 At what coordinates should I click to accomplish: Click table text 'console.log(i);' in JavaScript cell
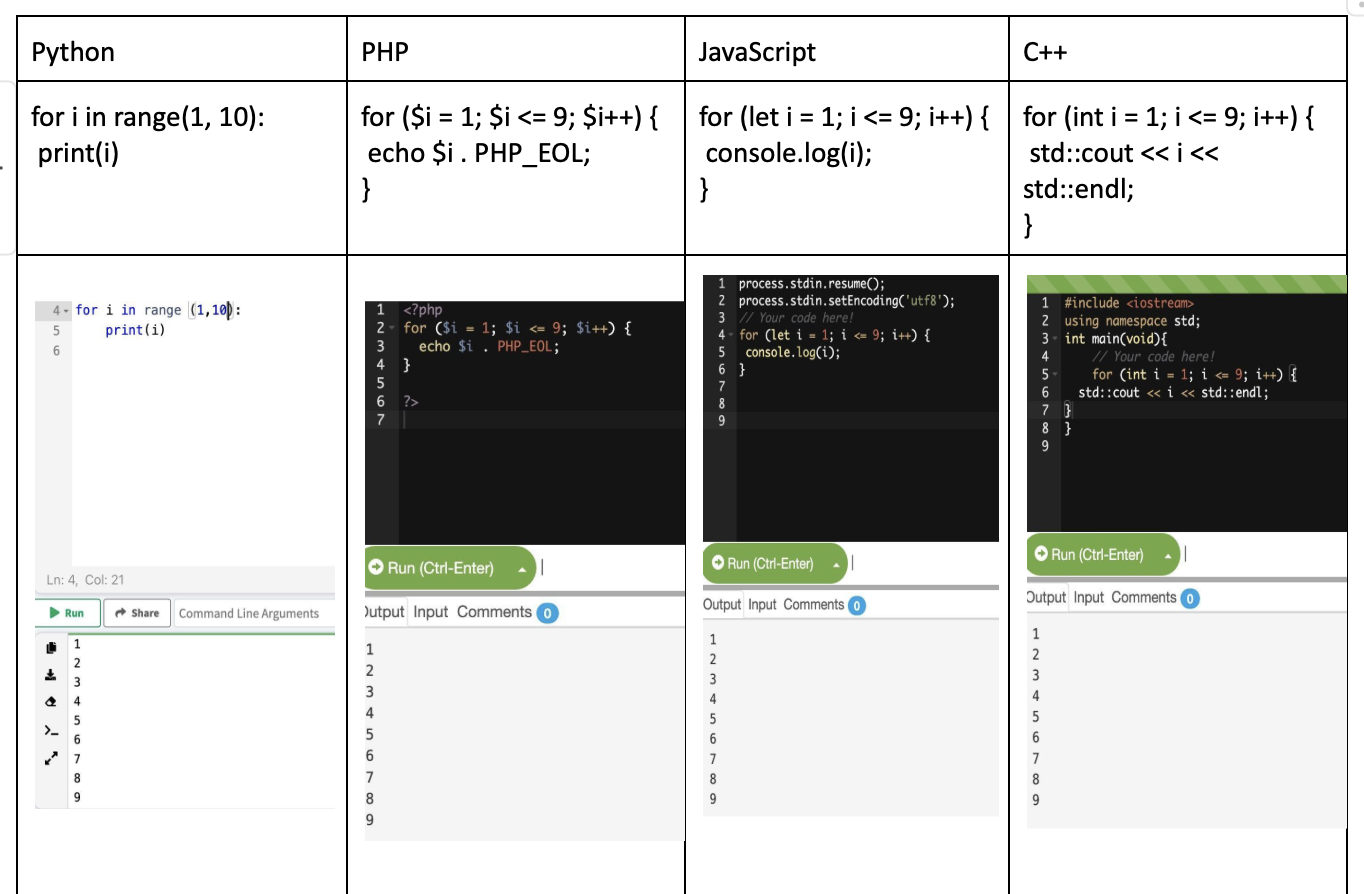coord(788,154)
